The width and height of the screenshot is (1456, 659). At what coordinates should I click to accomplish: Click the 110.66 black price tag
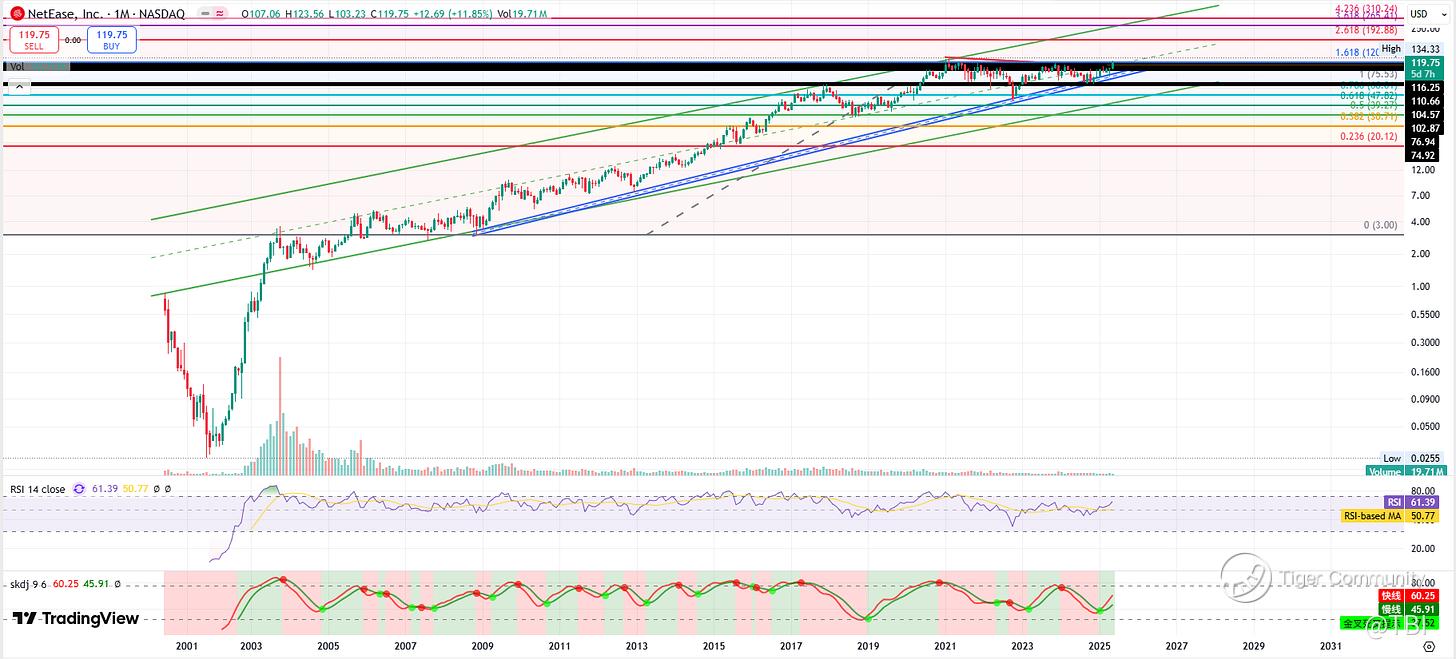(x=1425, y=101)
